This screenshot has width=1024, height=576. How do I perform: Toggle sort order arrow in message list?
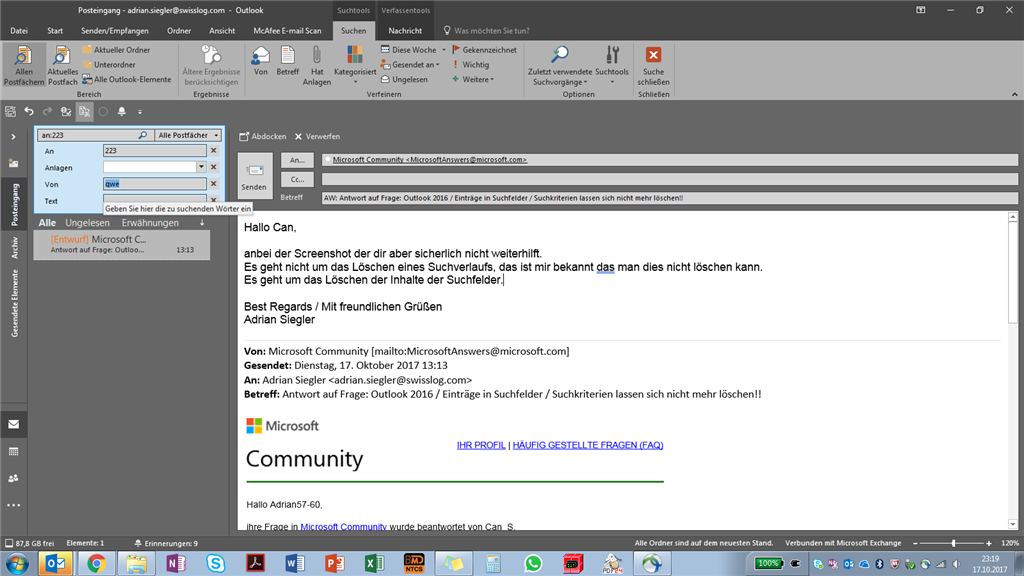[x=202, y=223]
